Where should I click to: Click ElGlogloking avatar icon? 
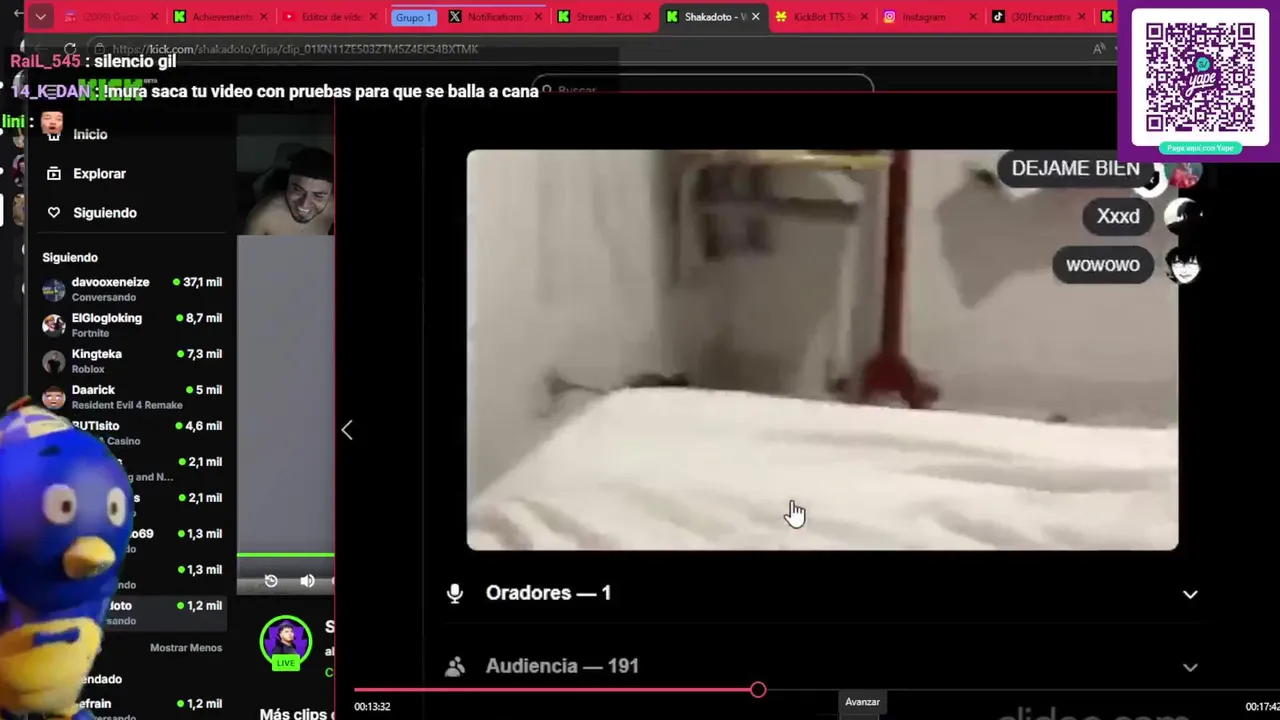pos(54,326)
